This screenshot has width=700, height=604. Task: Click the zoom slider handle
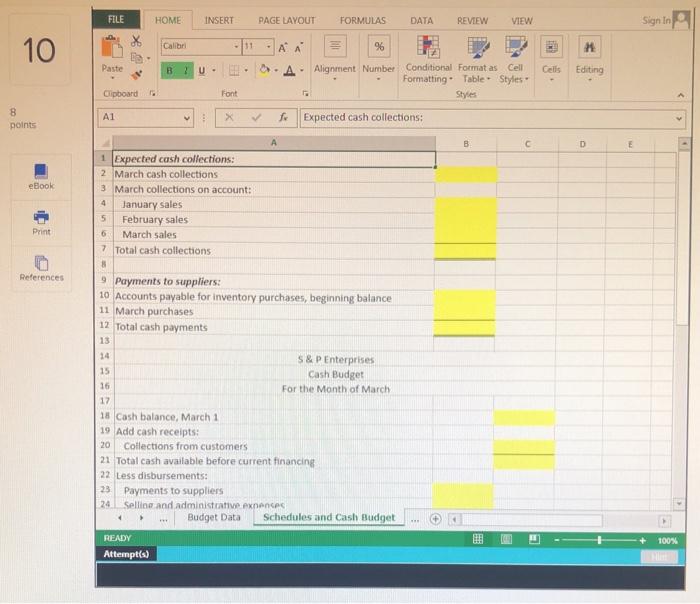(599, 540)
